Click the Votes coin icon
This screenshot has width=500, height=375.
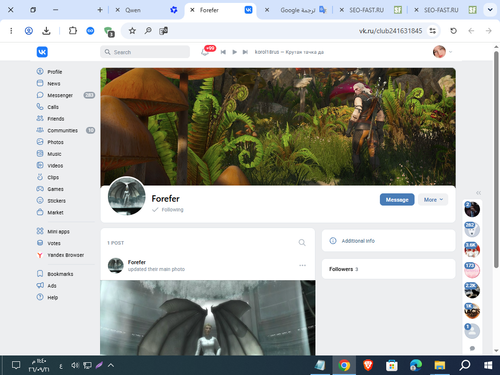tap(40, 243)
